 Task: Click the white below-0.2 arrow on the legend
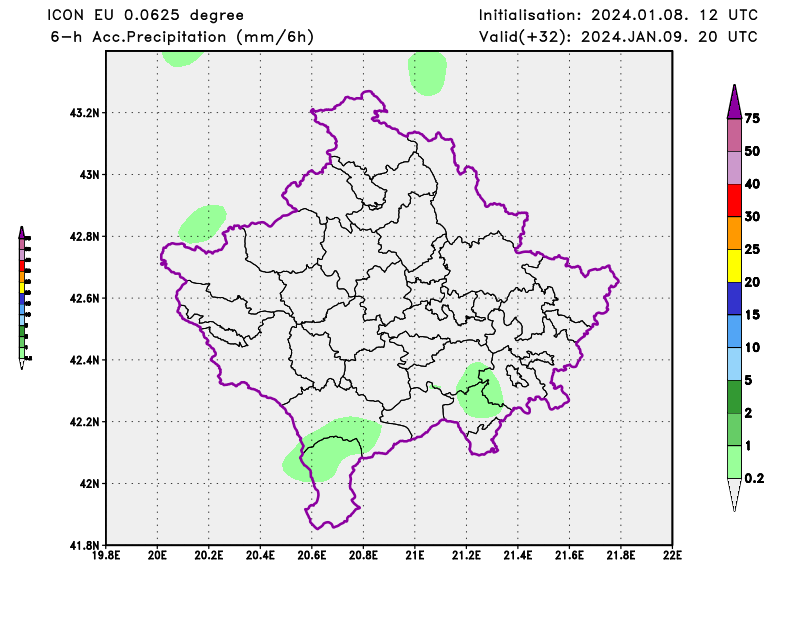click(x=734, y=494)
